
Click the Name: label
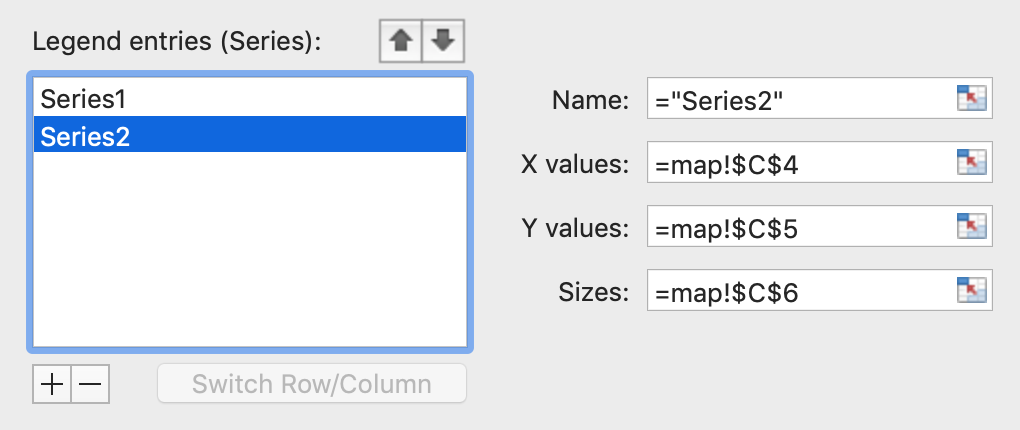(x=591, y=100)
